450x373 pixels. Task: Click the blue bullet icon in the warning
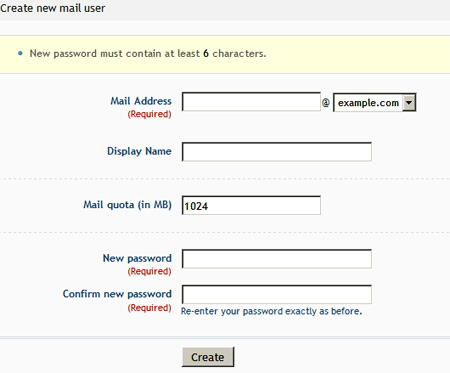point(20,53)
